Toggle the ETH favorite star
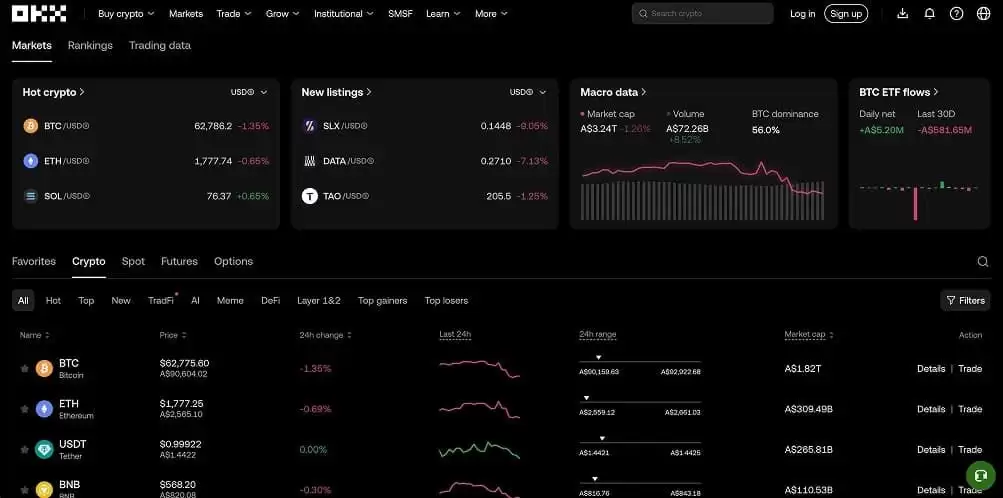1003x498 pixels. point(24,409)
